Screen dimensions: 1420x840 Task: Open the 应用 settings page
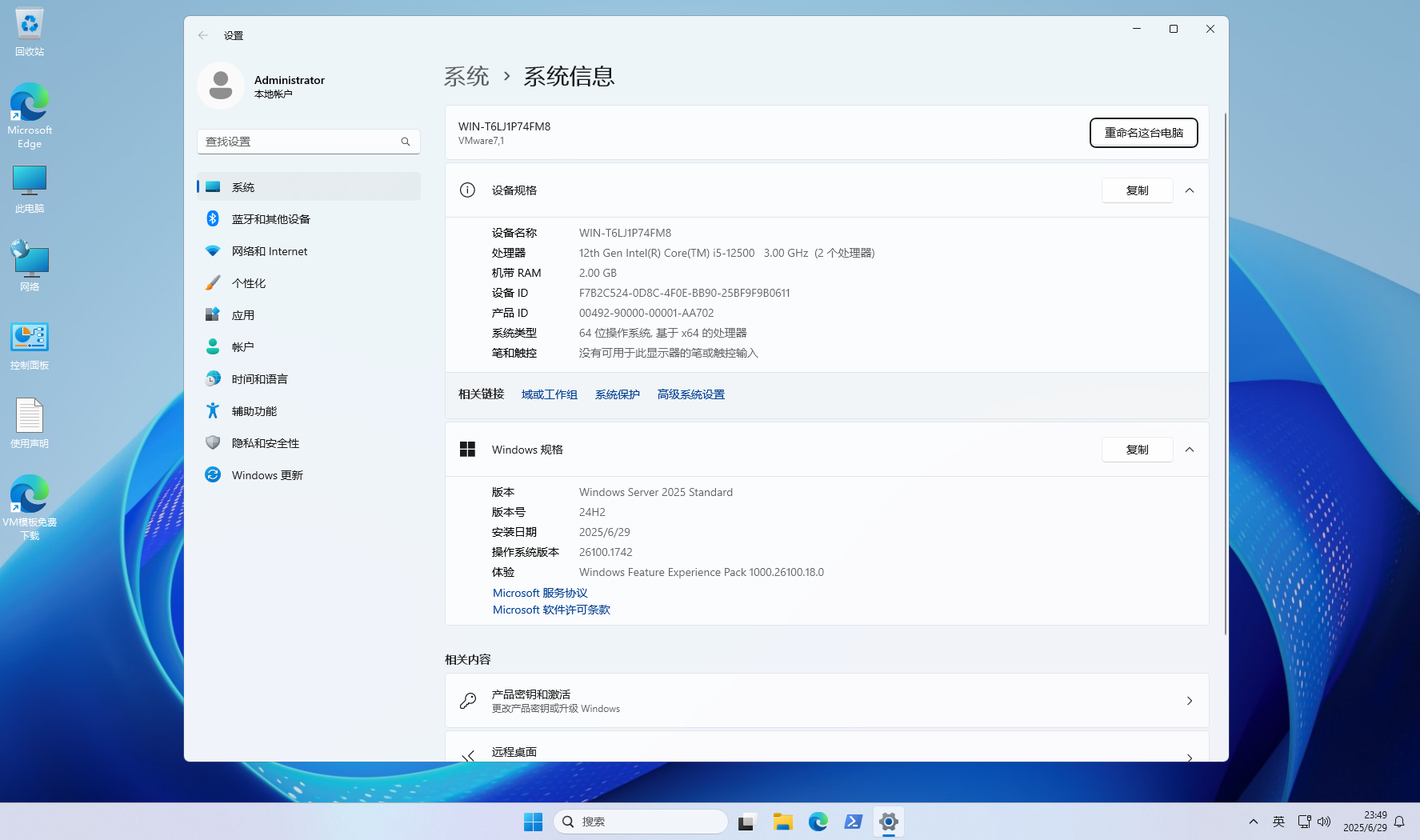coord(309,315)
